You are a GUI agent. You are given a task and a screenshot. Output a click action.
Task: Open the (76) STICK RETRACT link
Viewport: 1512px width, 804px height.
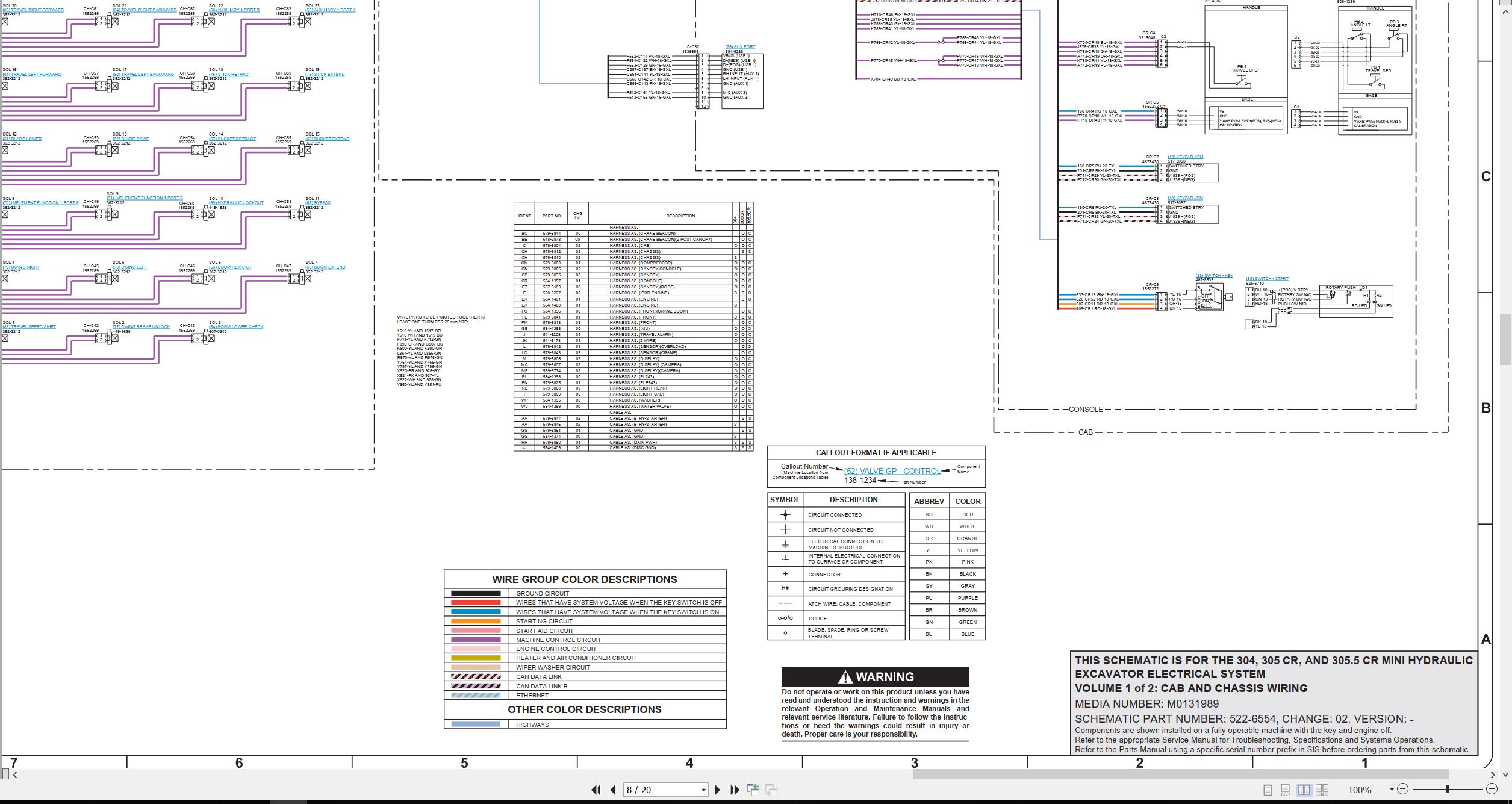230,75
